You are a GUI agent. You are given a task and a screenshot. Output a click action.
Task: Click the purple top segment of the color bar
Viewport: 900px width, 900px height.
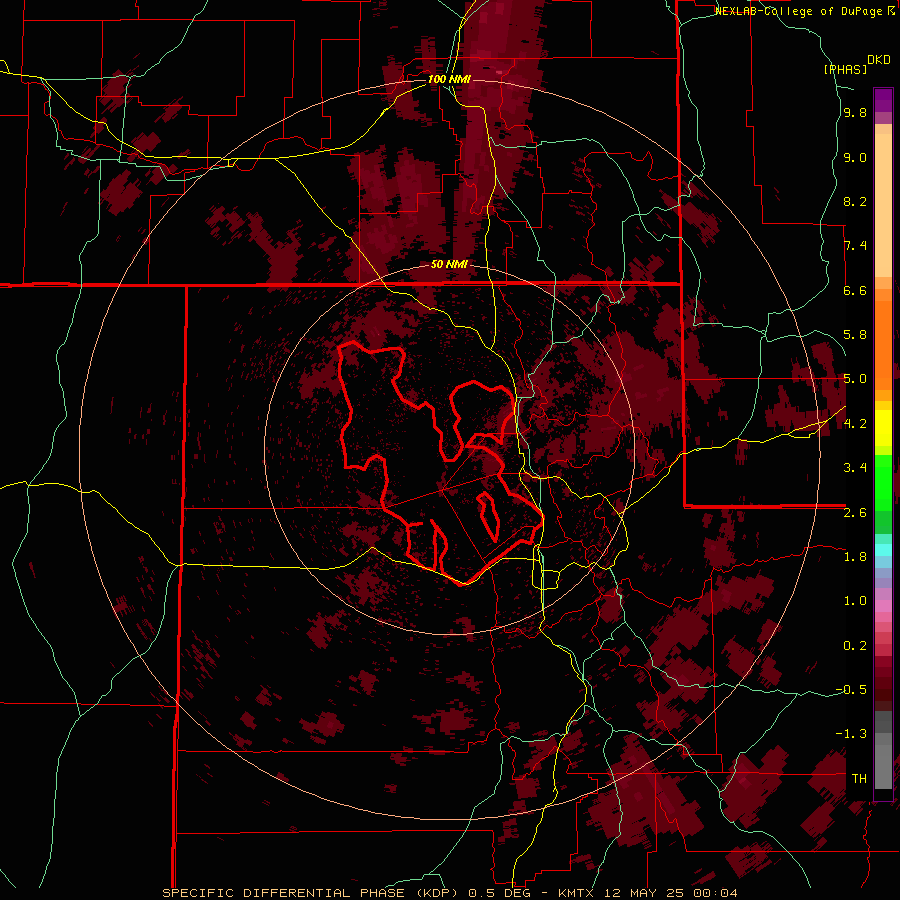click(x=883, y=100)
